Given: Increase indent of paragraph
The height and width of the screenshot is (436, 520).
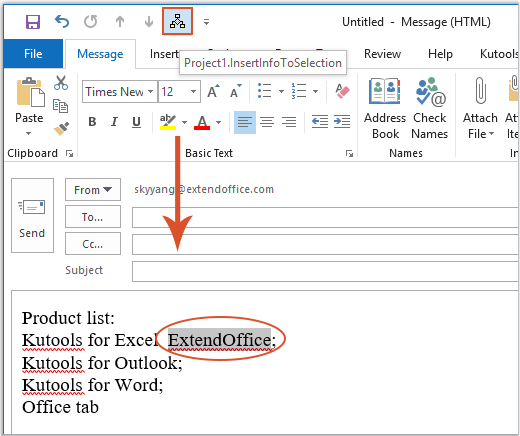Looking at the screenshot, I should [342, 122].
